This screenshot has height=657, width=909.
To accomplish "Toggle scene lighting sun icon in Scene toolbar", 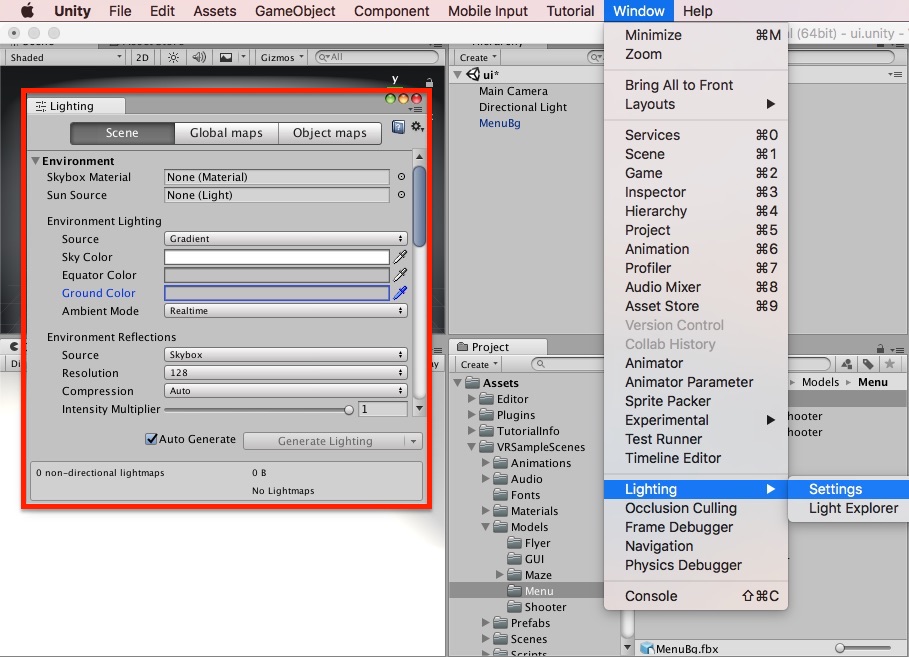I will [173, 57].
